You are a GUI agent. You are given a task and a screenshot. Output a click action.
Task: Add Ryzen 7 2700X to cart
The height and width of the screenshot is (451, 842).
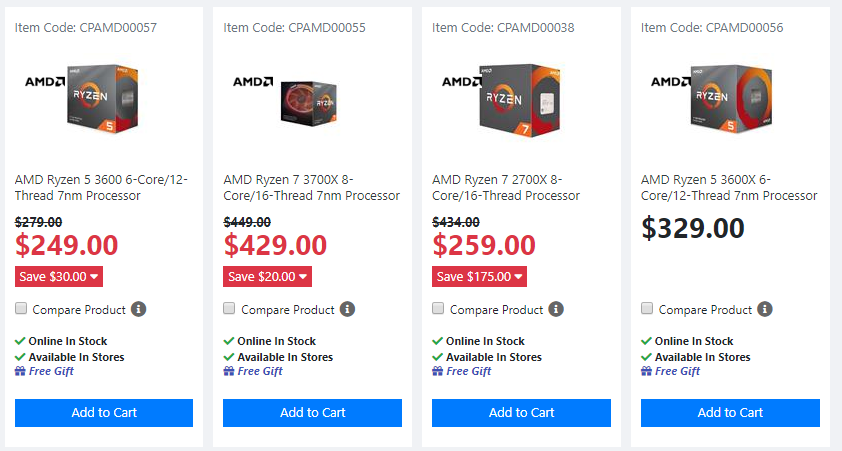(521, 412)
